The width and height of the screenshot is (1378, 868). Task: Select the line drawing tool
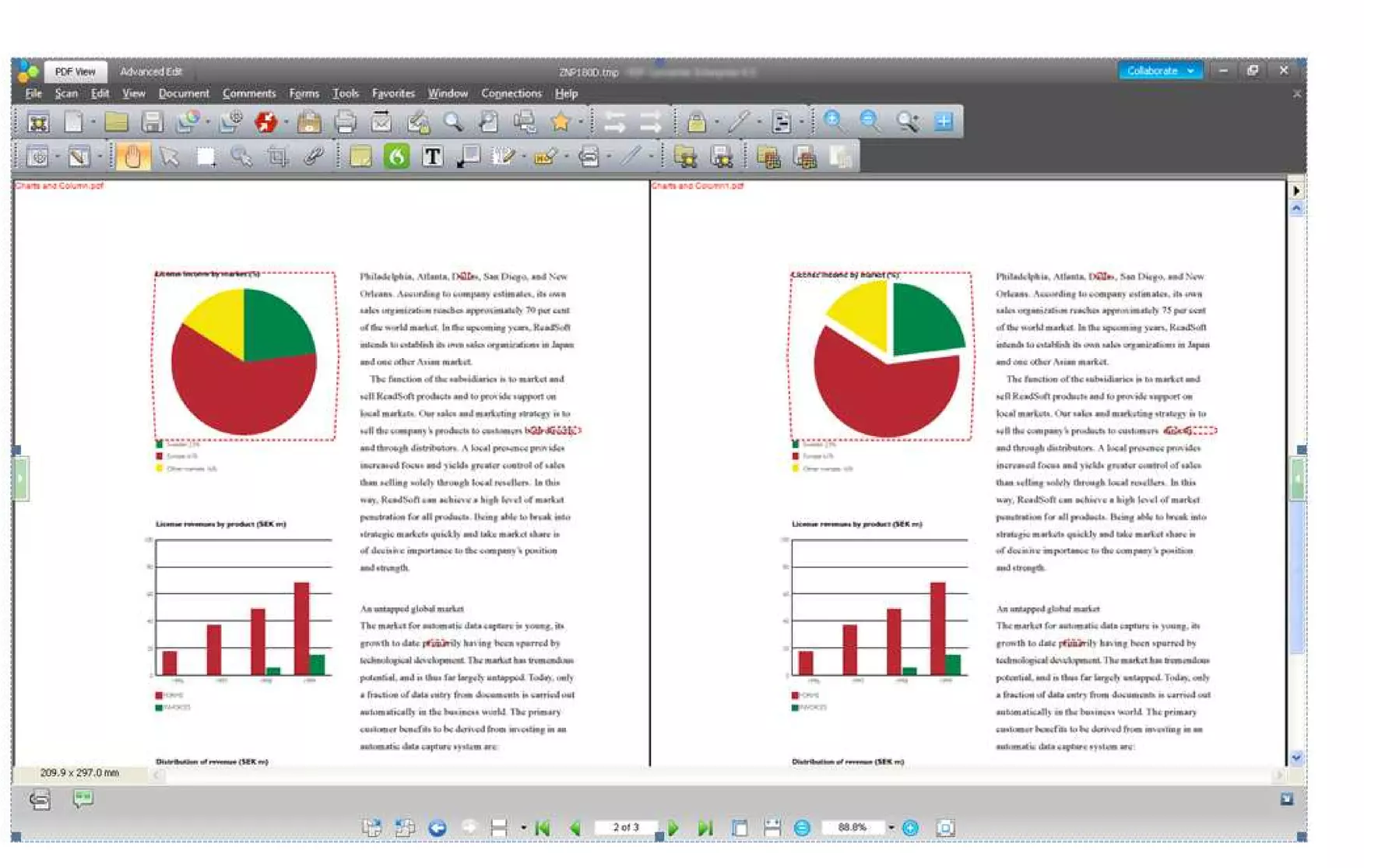click(x=631, y=156)
